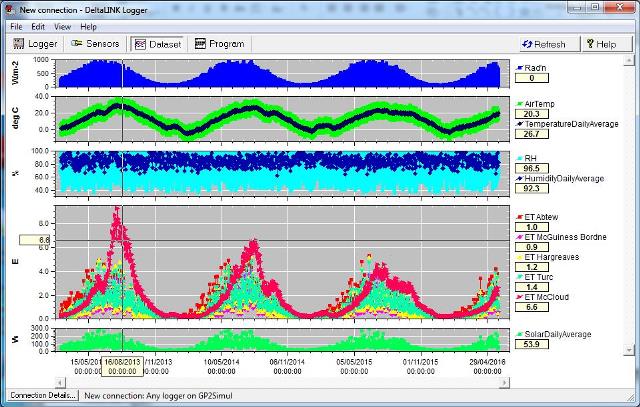
Task: Click horizontal scrollbar left arrow
Action: coord(60,383)
